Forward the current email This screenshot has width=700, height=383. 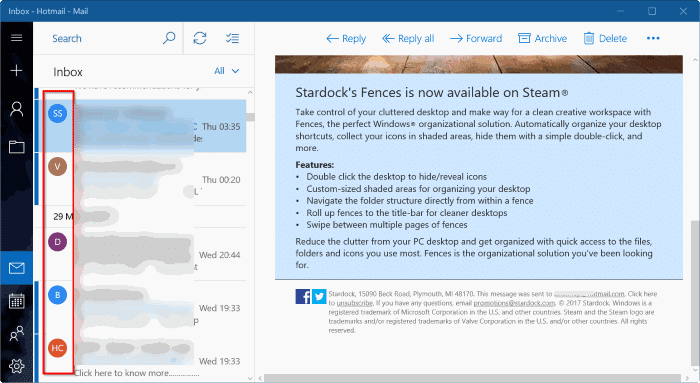point(476,39)
